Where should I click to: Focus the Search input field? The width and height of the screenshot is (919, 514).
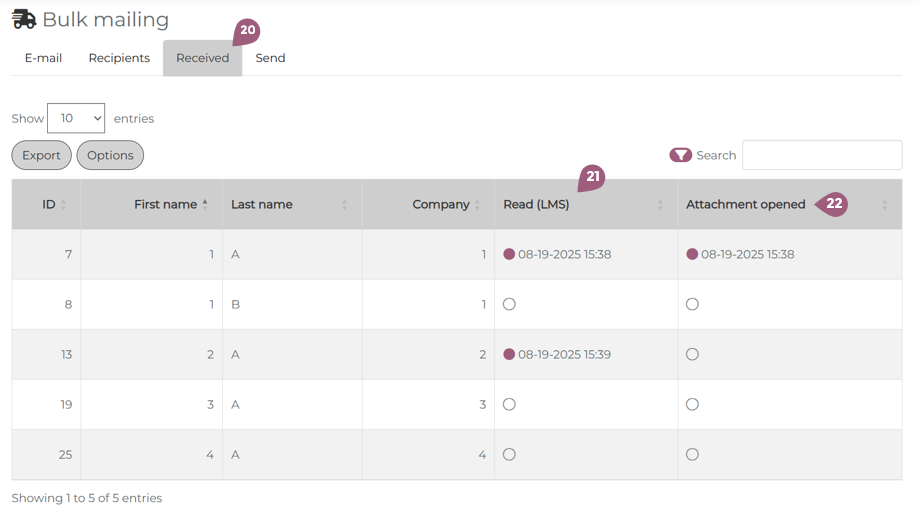[821, 155]
